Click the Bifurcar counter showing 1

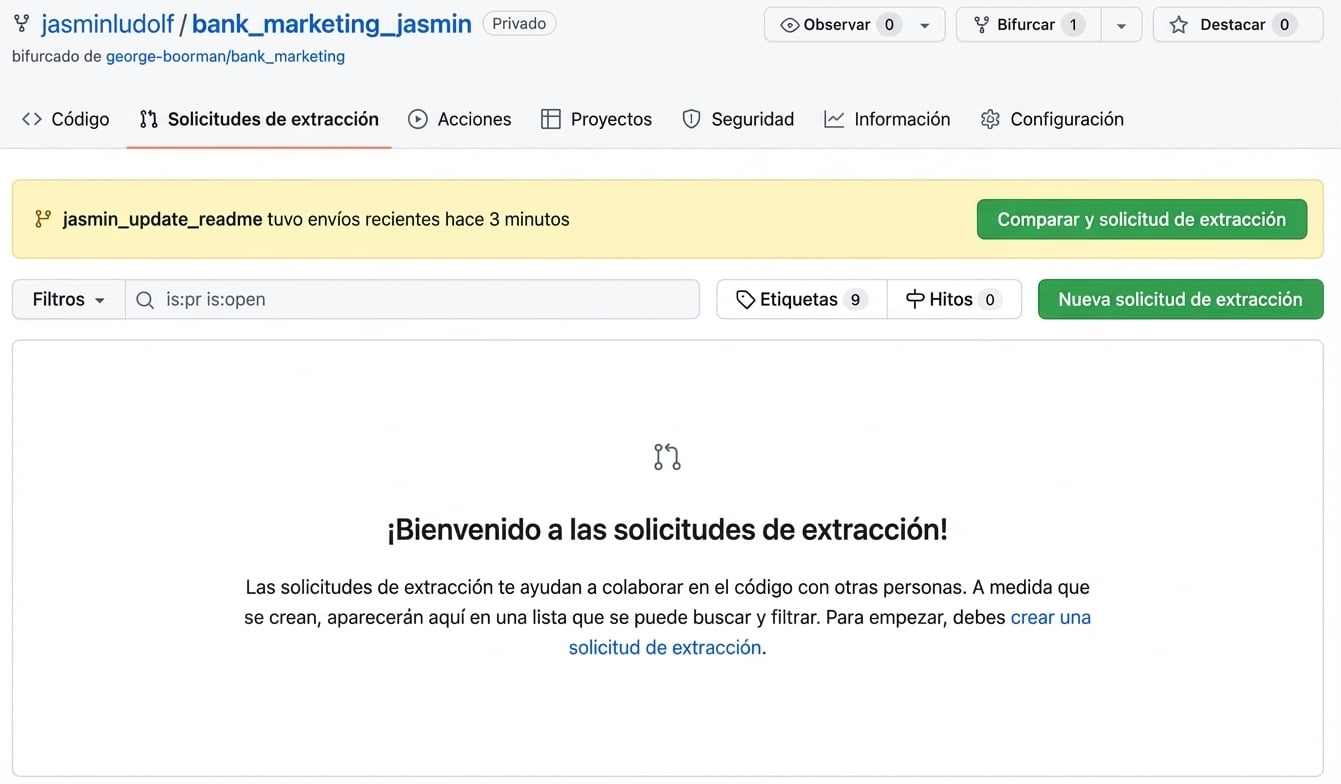click(x=1073, y=25)
